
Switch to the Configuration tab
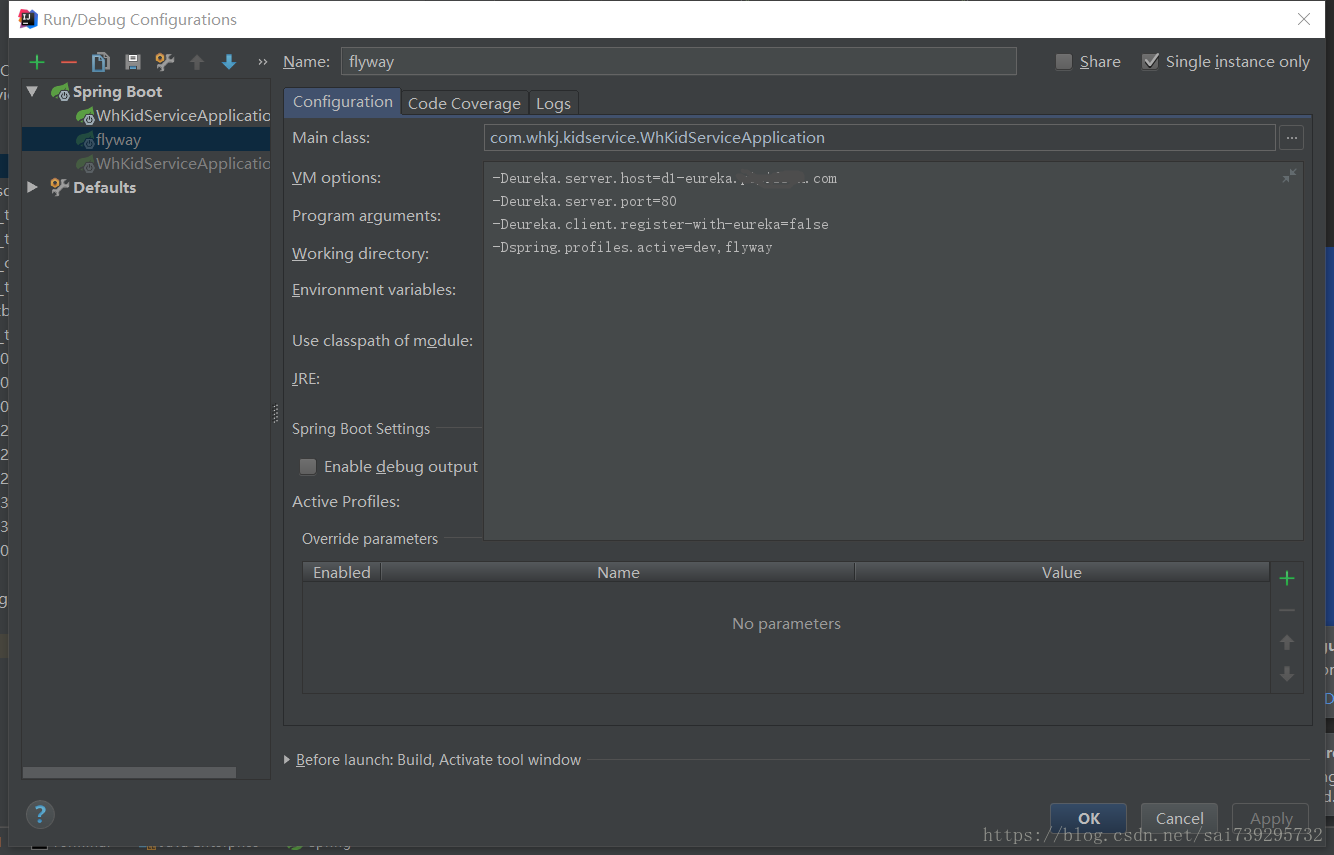(343, 102)
